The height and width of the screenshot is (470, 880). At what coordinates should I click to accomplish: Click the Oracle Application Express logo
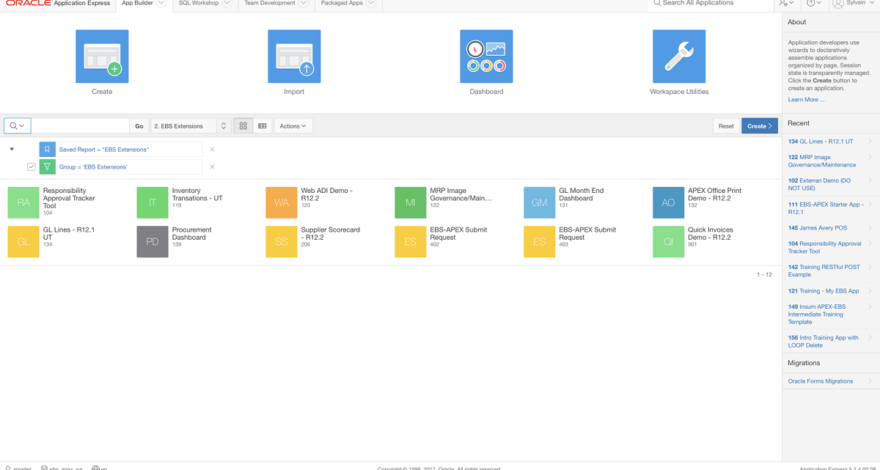tap(58, 3)
